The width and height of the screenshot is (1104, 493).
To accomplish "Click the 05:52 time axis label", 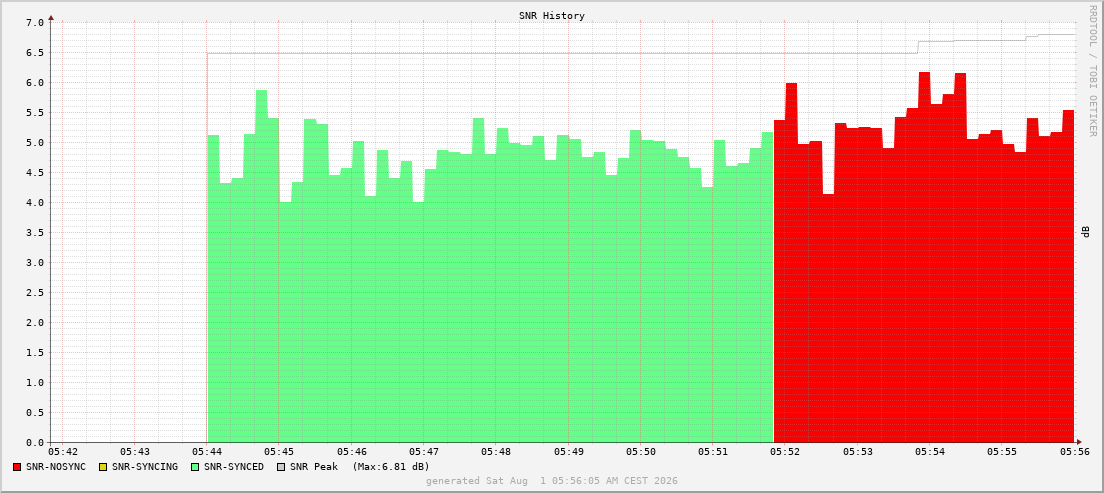I will 784,451.
